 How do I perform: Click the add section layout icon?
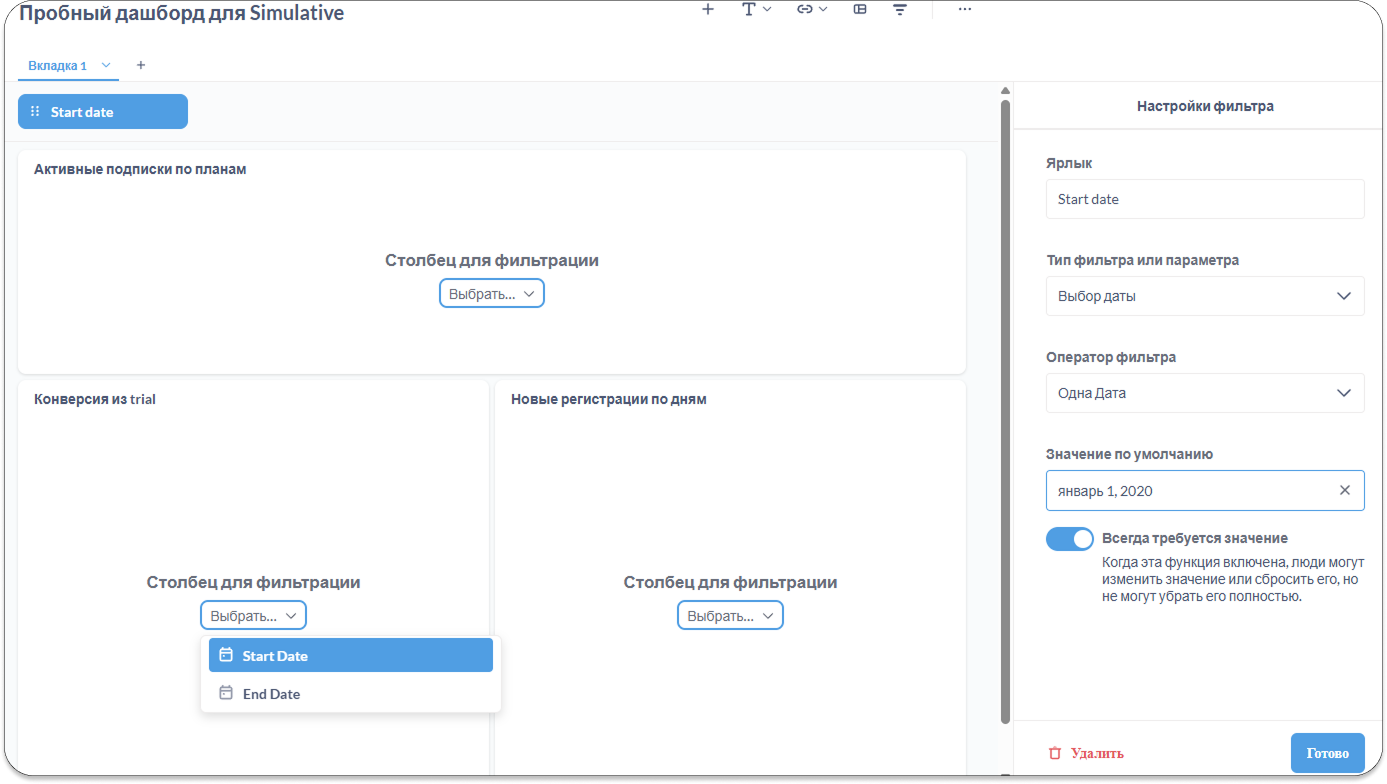[x=860, y=9]
